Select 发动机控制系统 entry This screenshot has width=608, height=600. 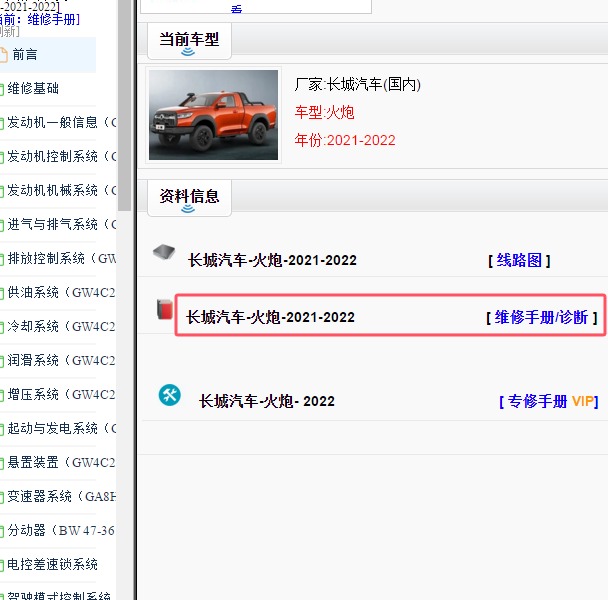pos(61,156)
